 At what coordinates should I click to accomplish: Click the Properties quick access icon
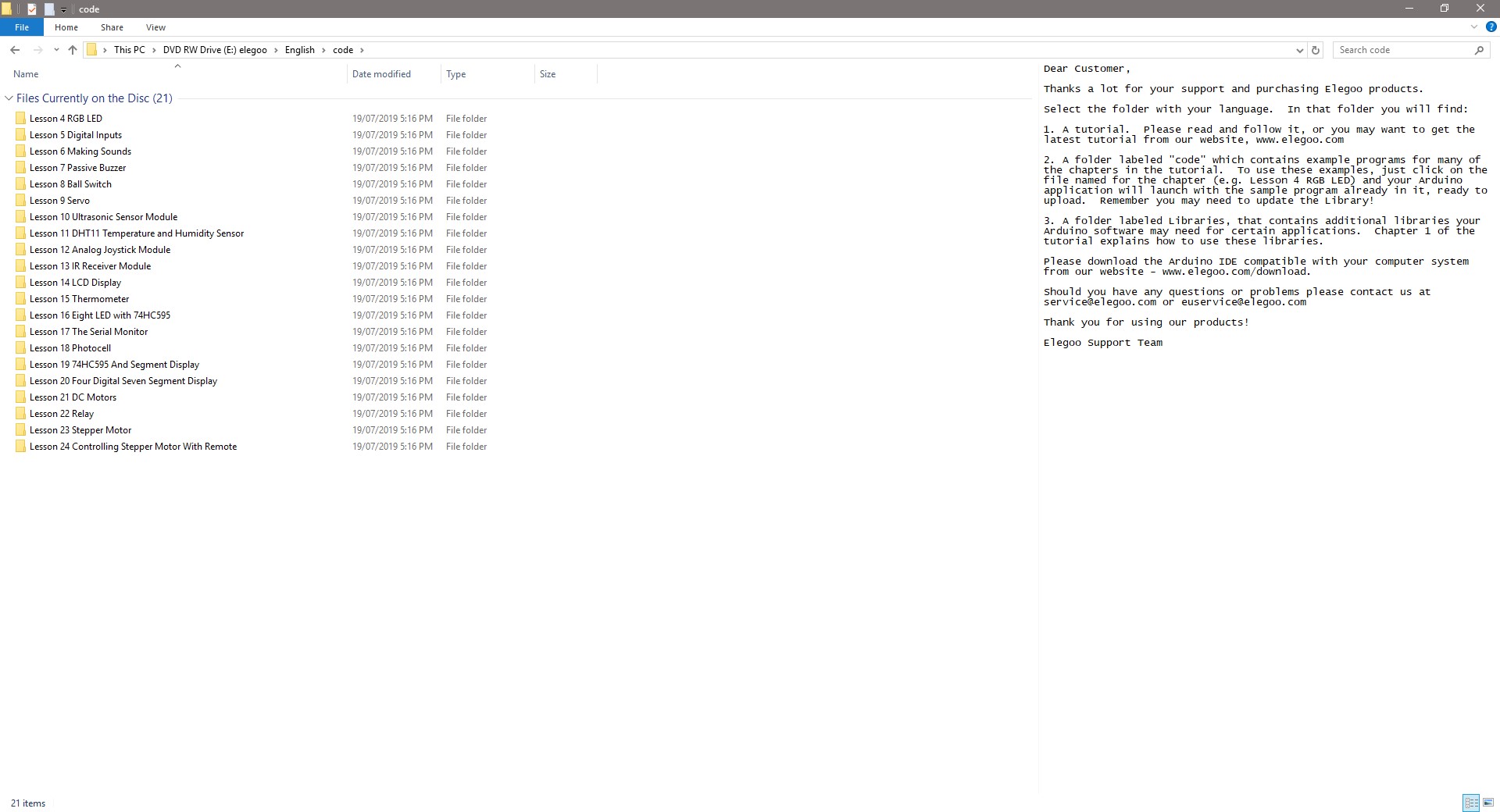point(32,9)
